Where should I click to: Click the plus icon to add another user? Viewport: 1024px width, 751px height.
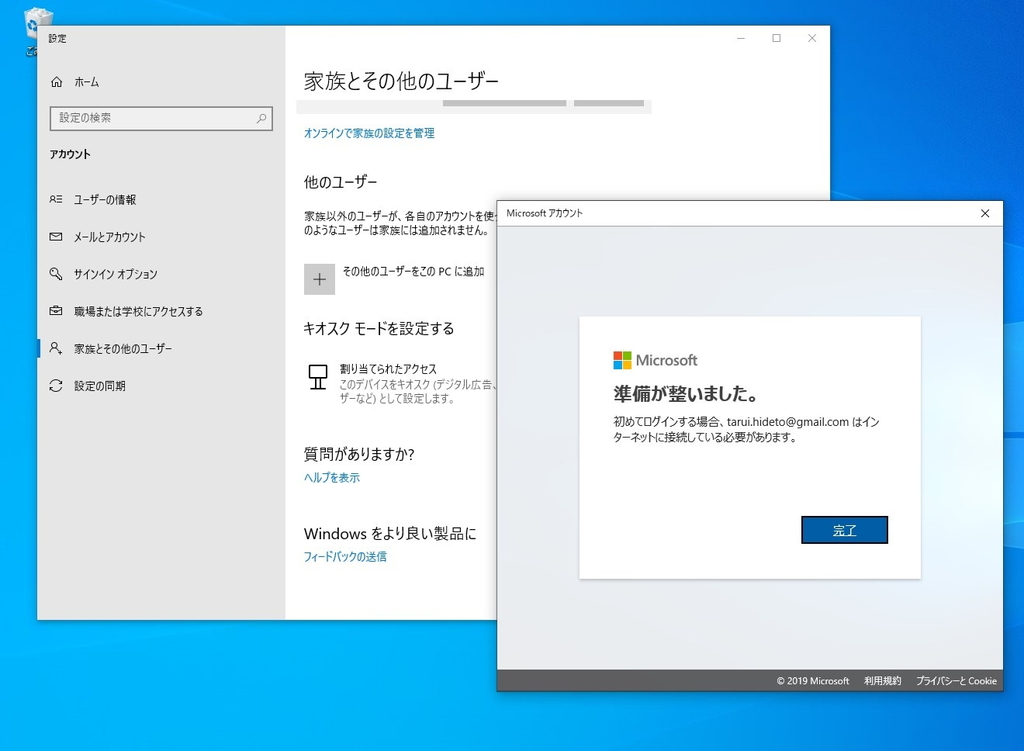click(319, 279)
